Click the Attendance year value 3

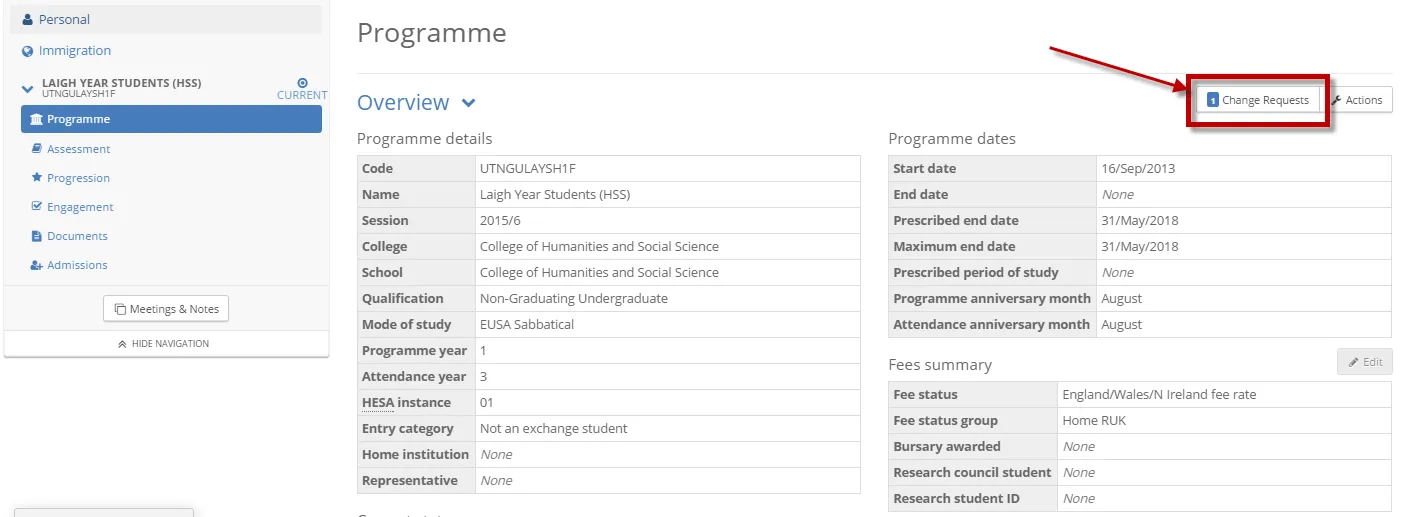pyautogui.click(x=483, y=377)
